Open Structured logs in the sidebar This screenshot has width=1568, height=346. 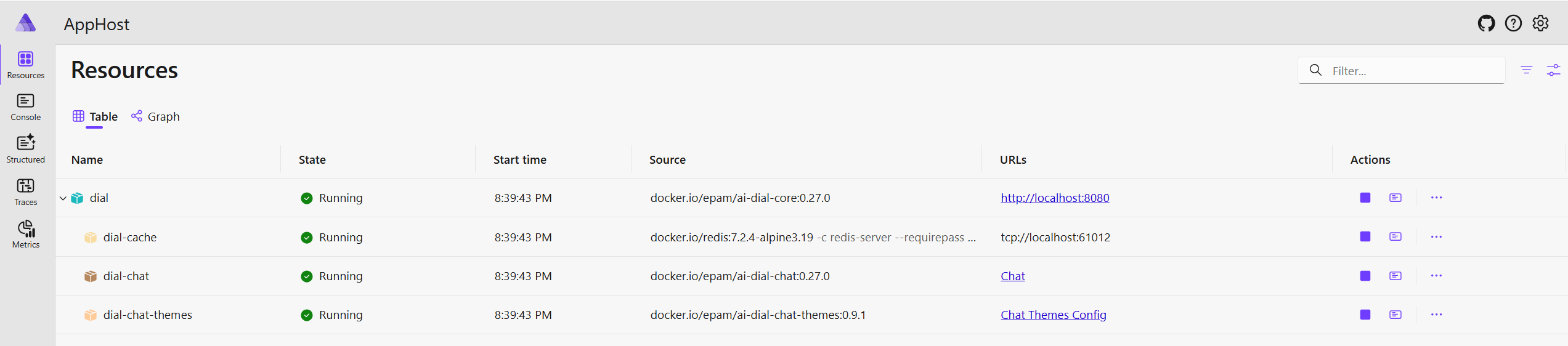tap(25, 150)
